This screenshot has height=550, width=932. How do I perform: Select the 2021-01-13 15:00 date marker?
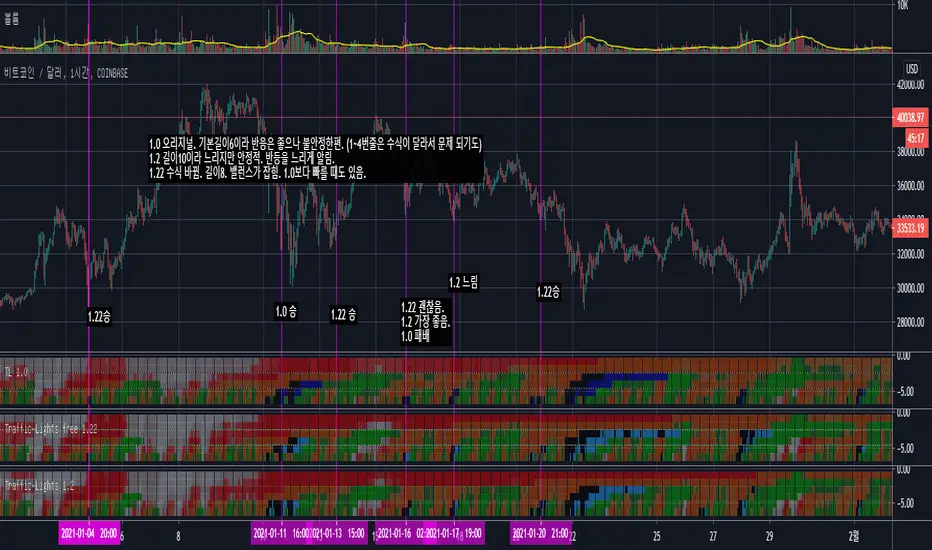point(338,533)
